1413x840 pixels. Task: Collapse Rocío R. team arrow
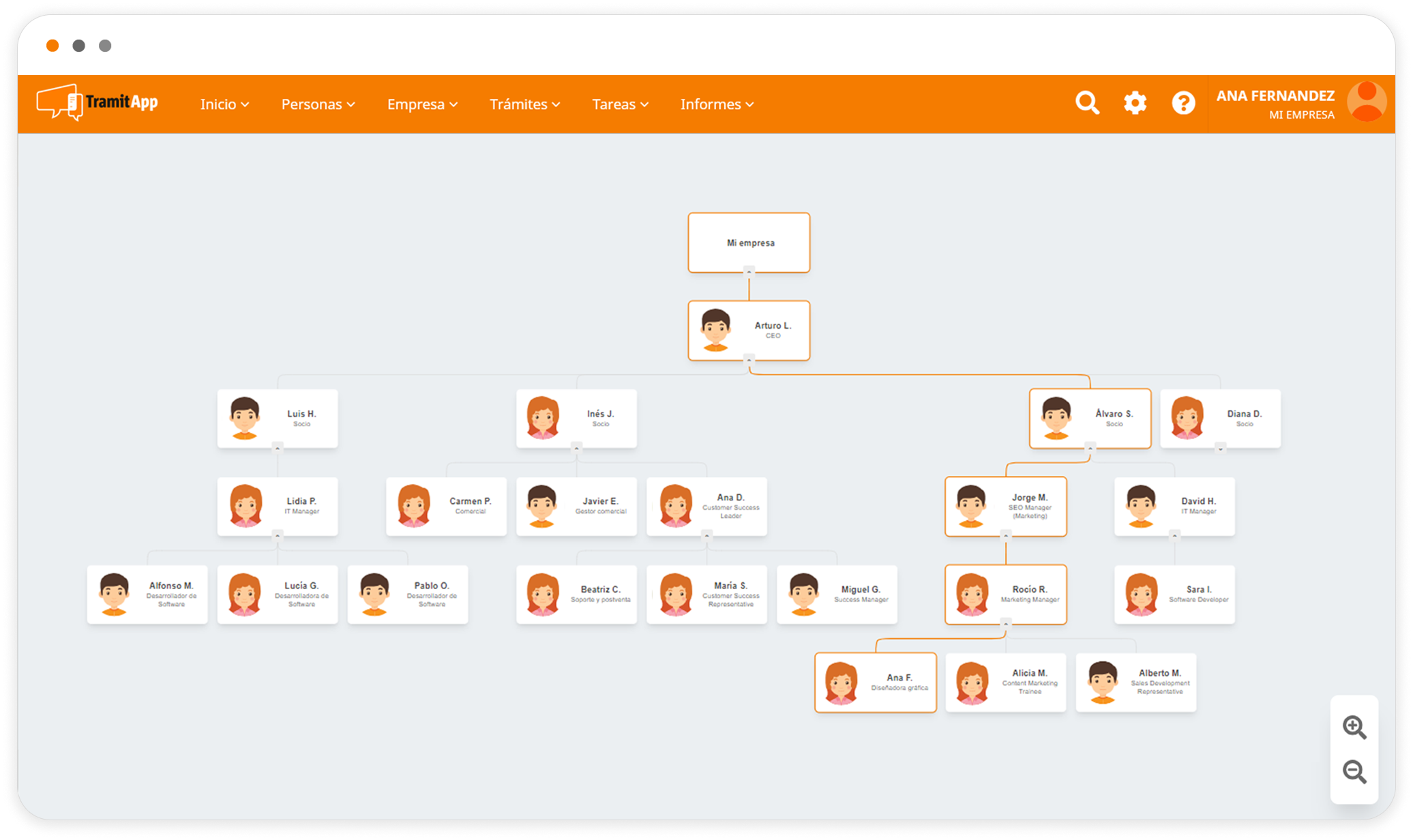click(x=1006, y=624)
